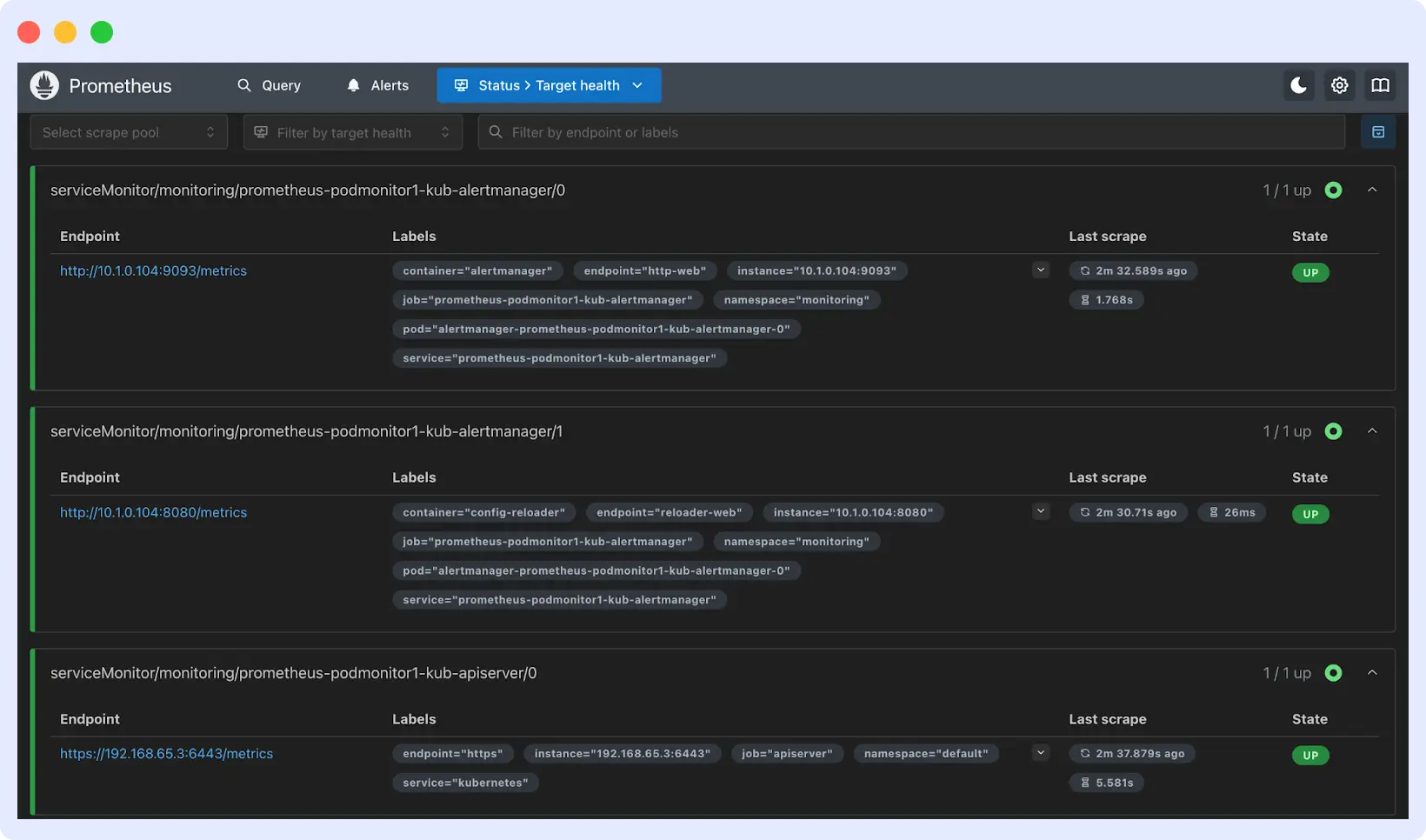
Task: Expand hidden labels on the alertmanager metrics row
Action: (x=1041, y=270)
